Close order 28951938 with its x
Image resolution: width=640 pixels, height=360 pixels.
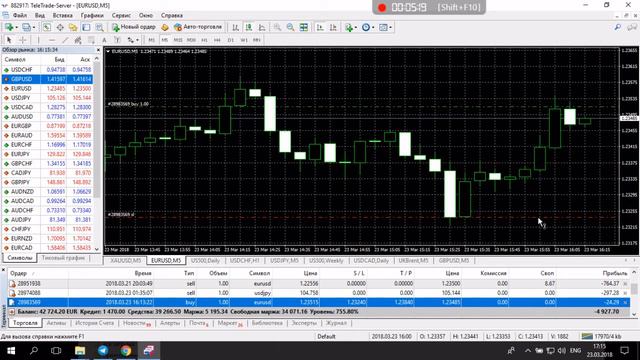625,284
